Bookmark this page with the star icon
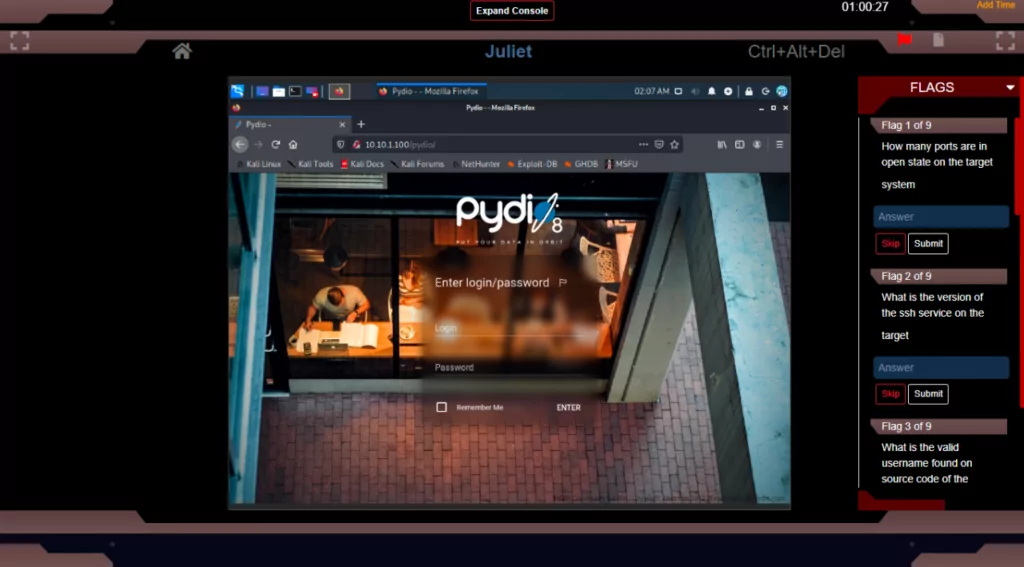This screenshot has height=567, width=1024. pos(675,144)
